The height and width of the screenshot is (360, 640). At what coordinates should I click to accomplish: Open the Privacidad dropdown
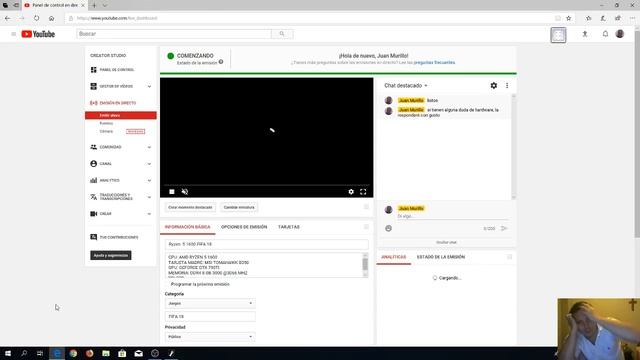pos(210,337)
